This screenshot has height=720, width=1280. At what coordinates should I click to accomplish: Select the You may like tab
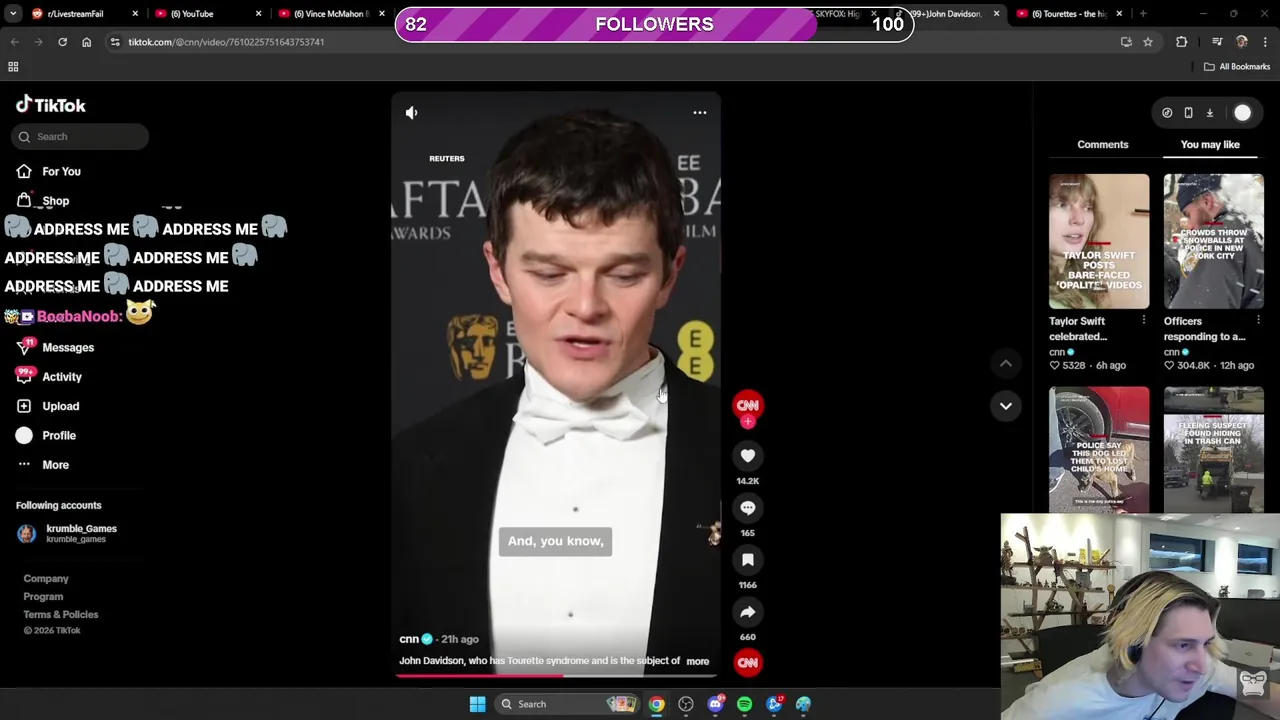(x=1210, y=144)
